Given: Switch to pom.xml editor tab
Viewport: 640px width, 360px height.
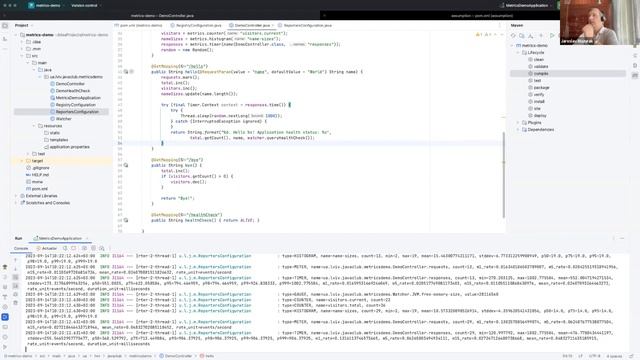Looking at the screenshot, I should pos(138,25).
